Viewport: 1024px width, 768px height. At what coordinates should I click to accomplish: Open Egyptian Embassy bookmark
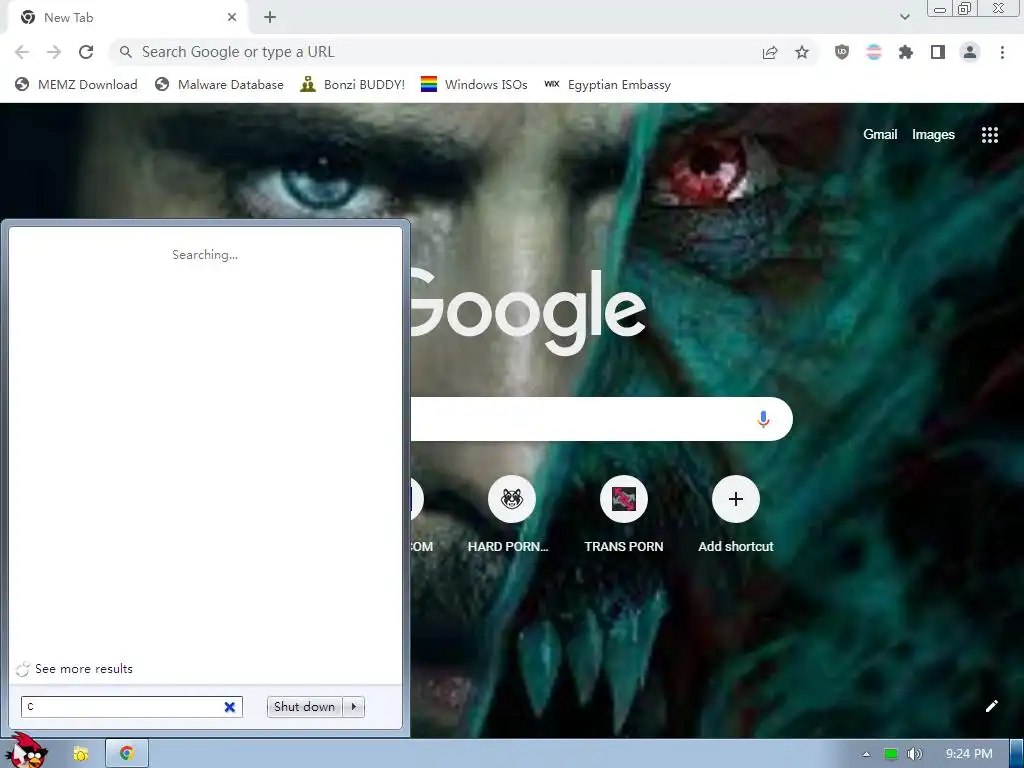click(607, 84)
